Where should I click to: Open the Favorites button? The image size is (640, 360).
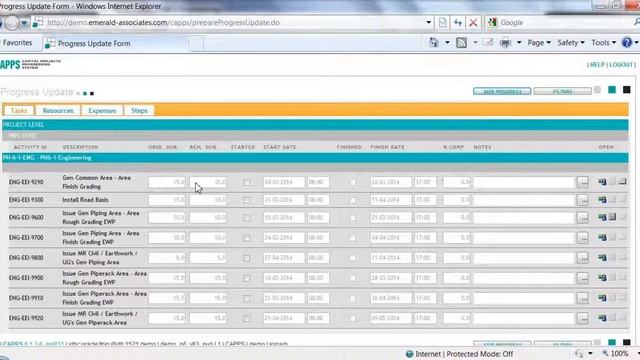(17, 42)
